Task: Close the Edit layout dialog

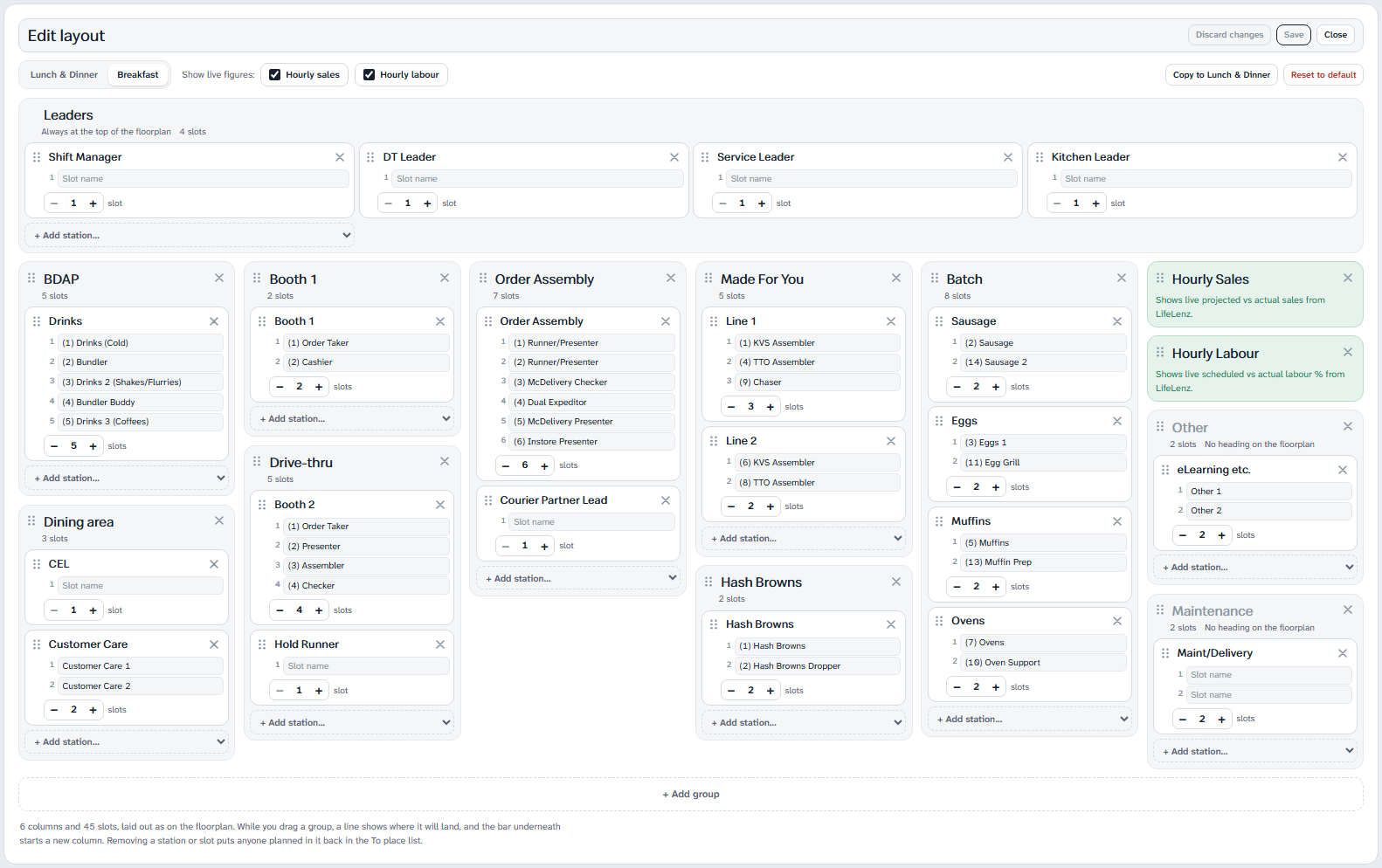Action: (1336, 35)
